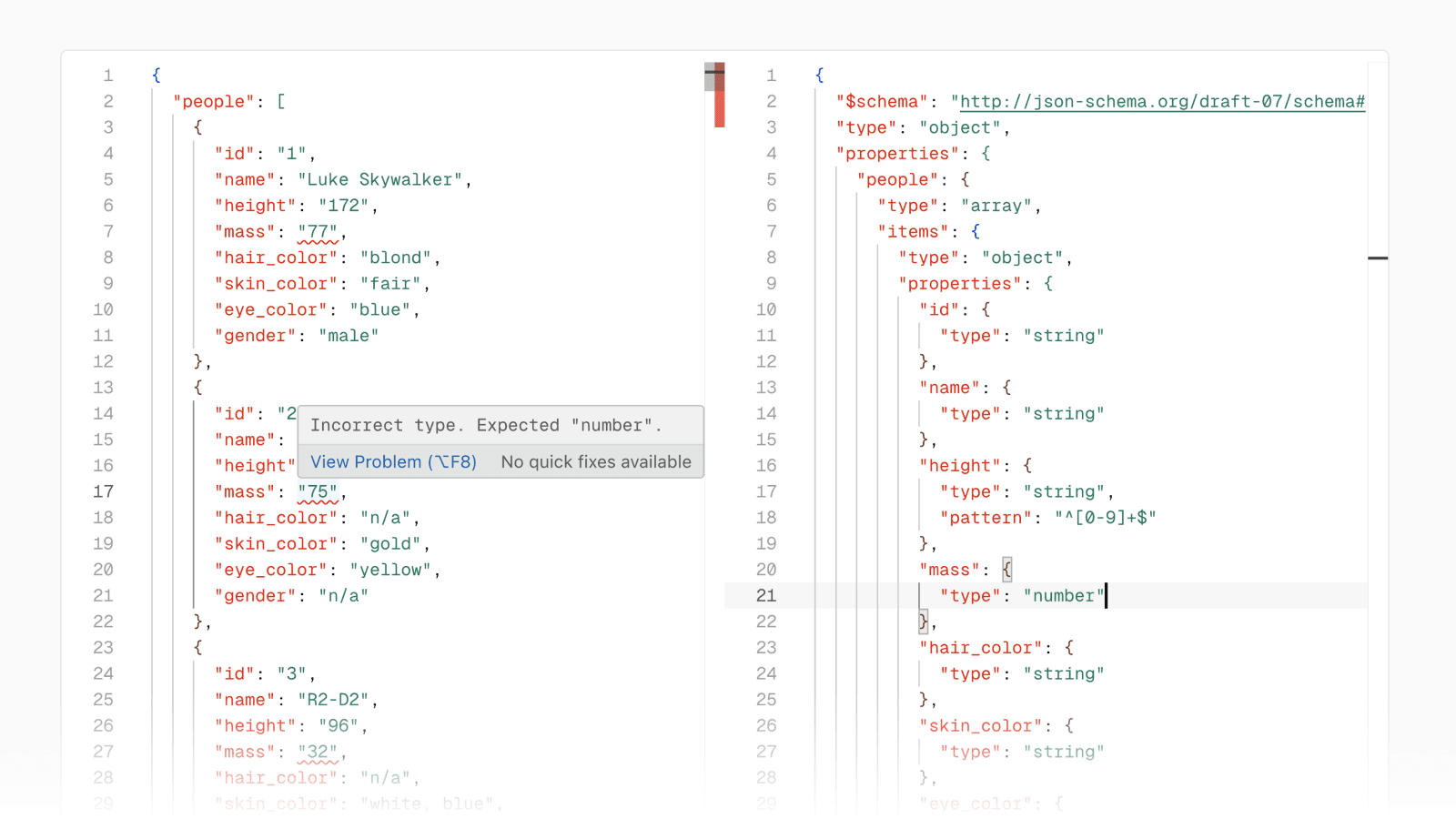Click the "number" type value in schema
The height and width of the screenshot is (819, 1456).
[1063, 596]
